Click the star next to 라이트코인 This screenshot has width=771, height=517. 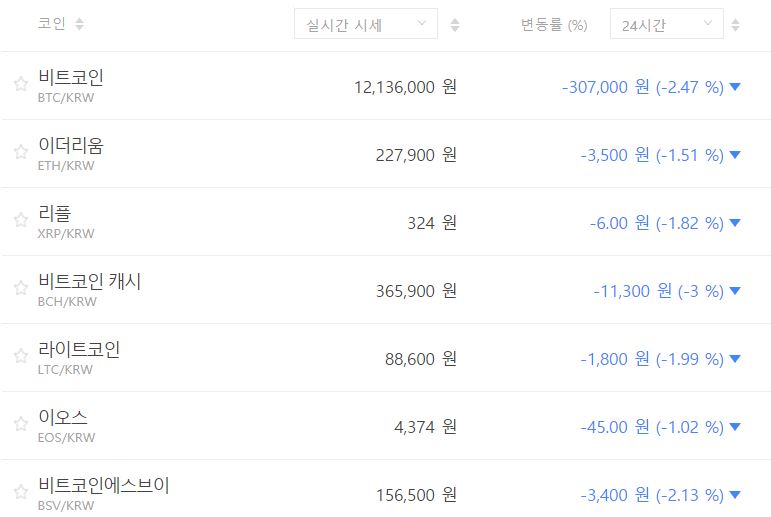[20, 356]
